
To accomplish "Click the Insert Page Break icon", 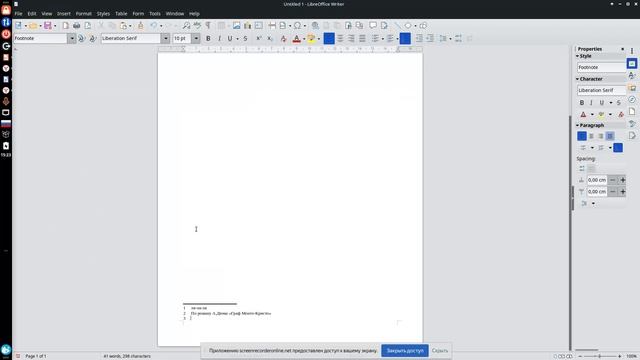I will click(x=272, y=26).
